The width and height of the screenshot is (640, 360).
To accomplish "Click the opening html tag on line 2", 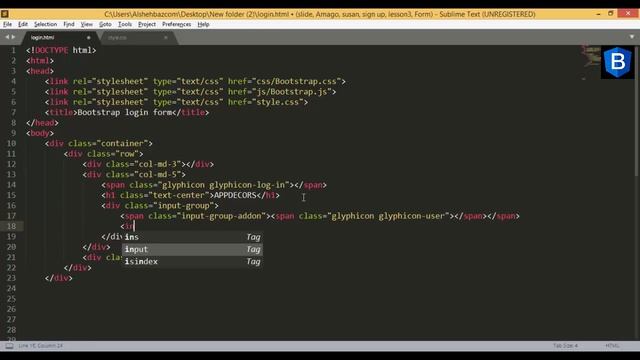I will pyautogui.click(x=40, y=61).
